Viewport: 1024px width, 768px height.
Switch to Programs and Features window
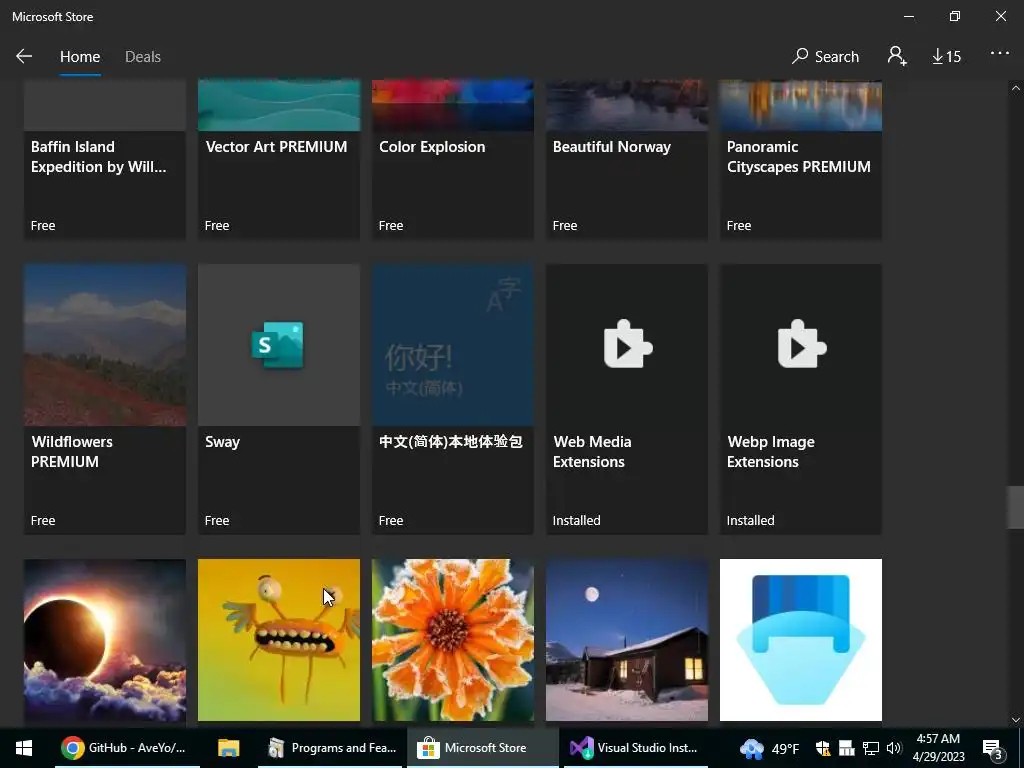(331, 748)
